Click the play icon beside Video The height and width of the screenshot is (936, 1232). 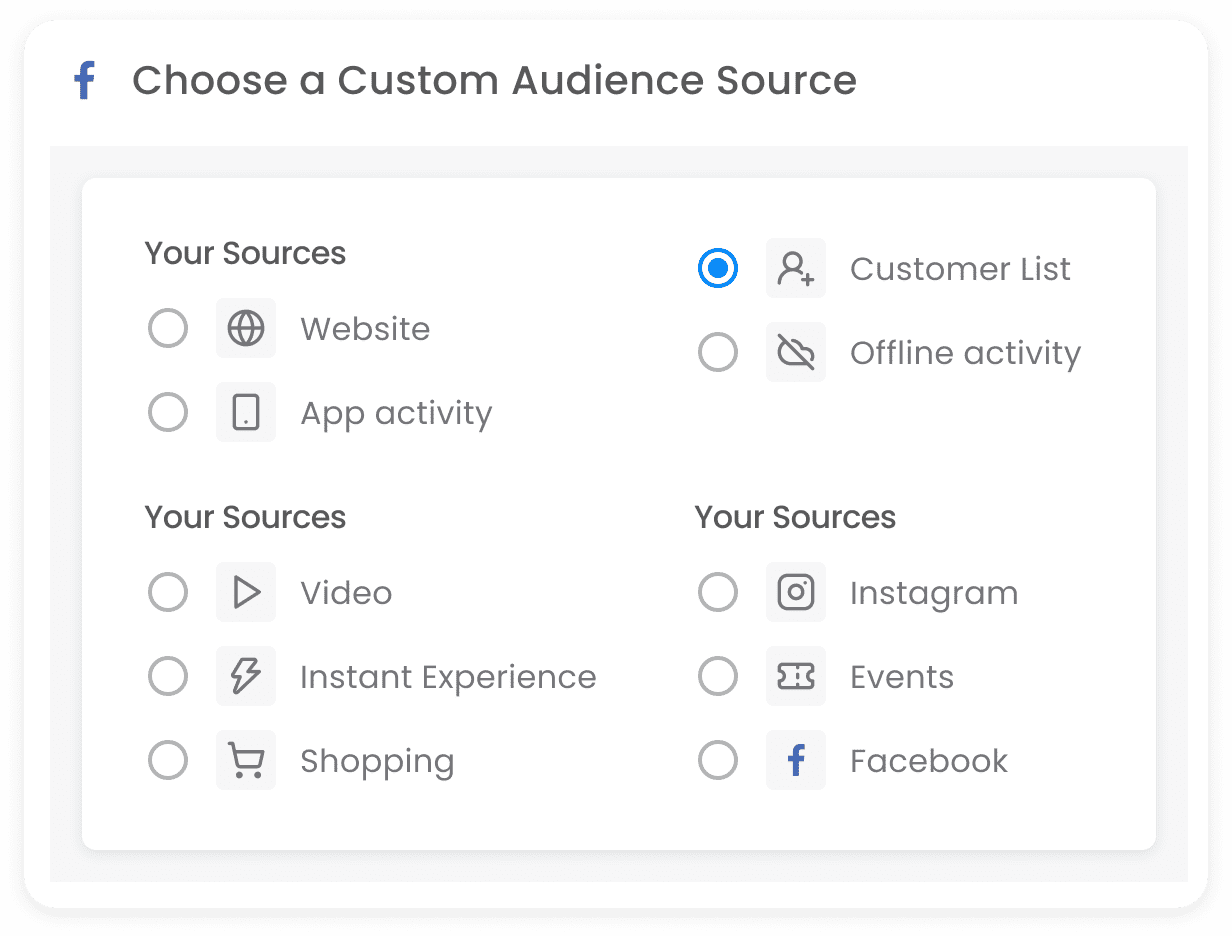click(x=246, y=592)
